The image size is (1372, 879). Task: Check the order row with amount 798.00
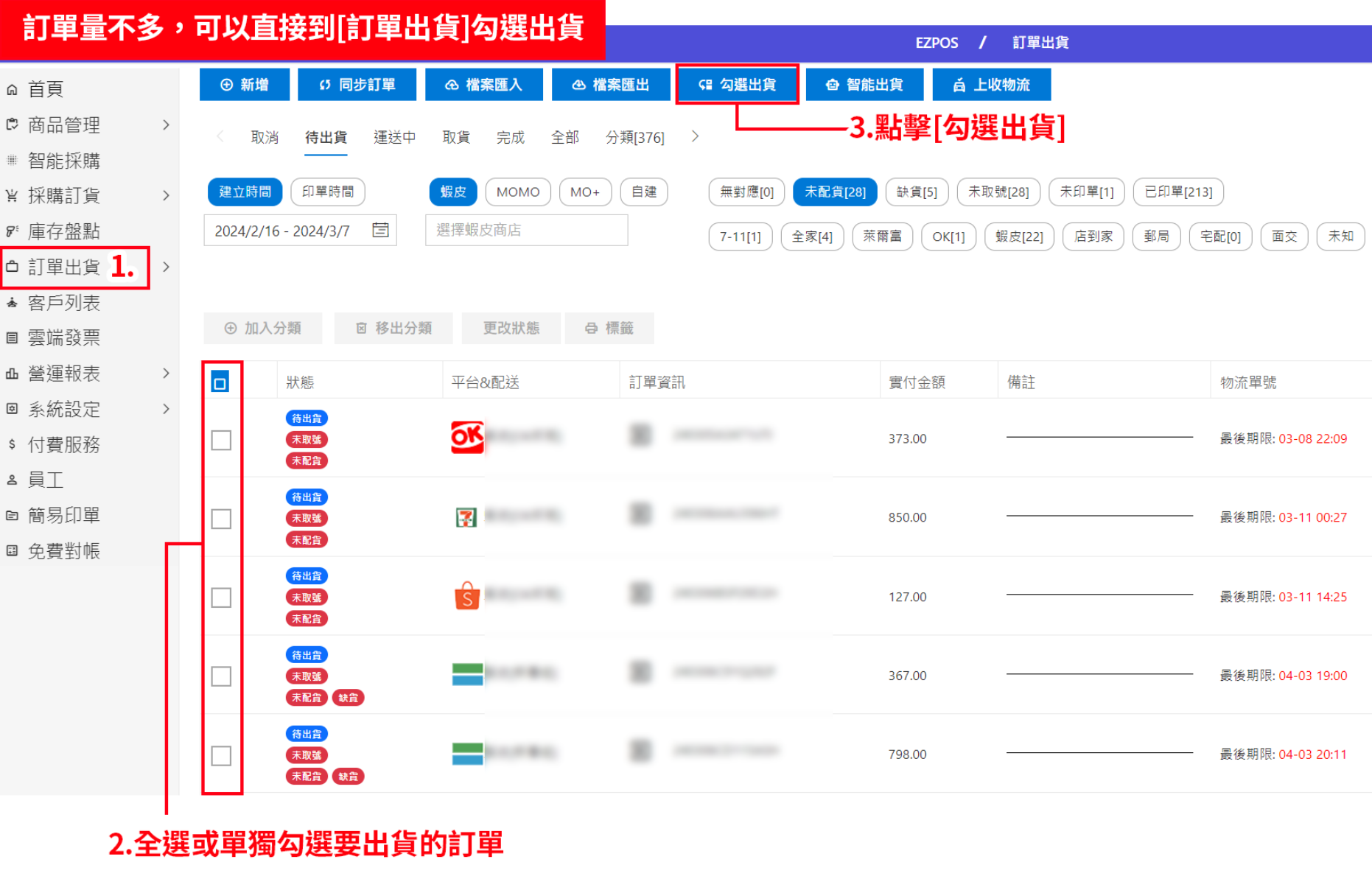pos(221,756)
